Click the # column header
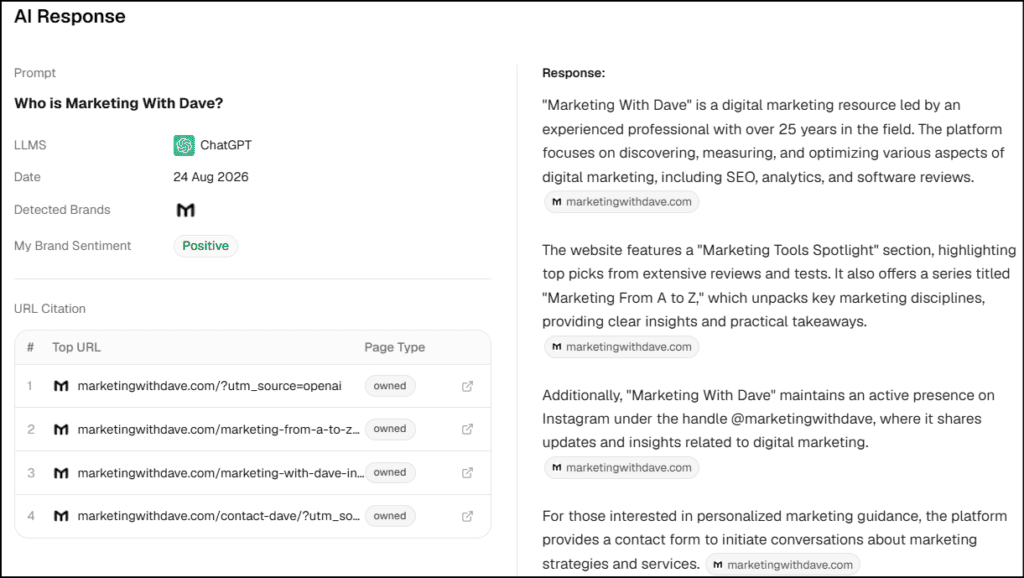Screen dimensions: 1024x578 click(30, 347)
